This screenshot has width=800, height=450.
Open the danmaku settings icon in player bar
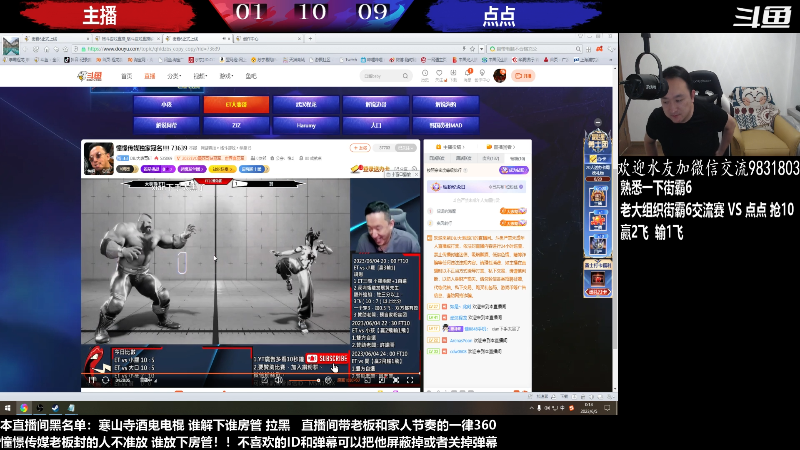click(328, 380)
